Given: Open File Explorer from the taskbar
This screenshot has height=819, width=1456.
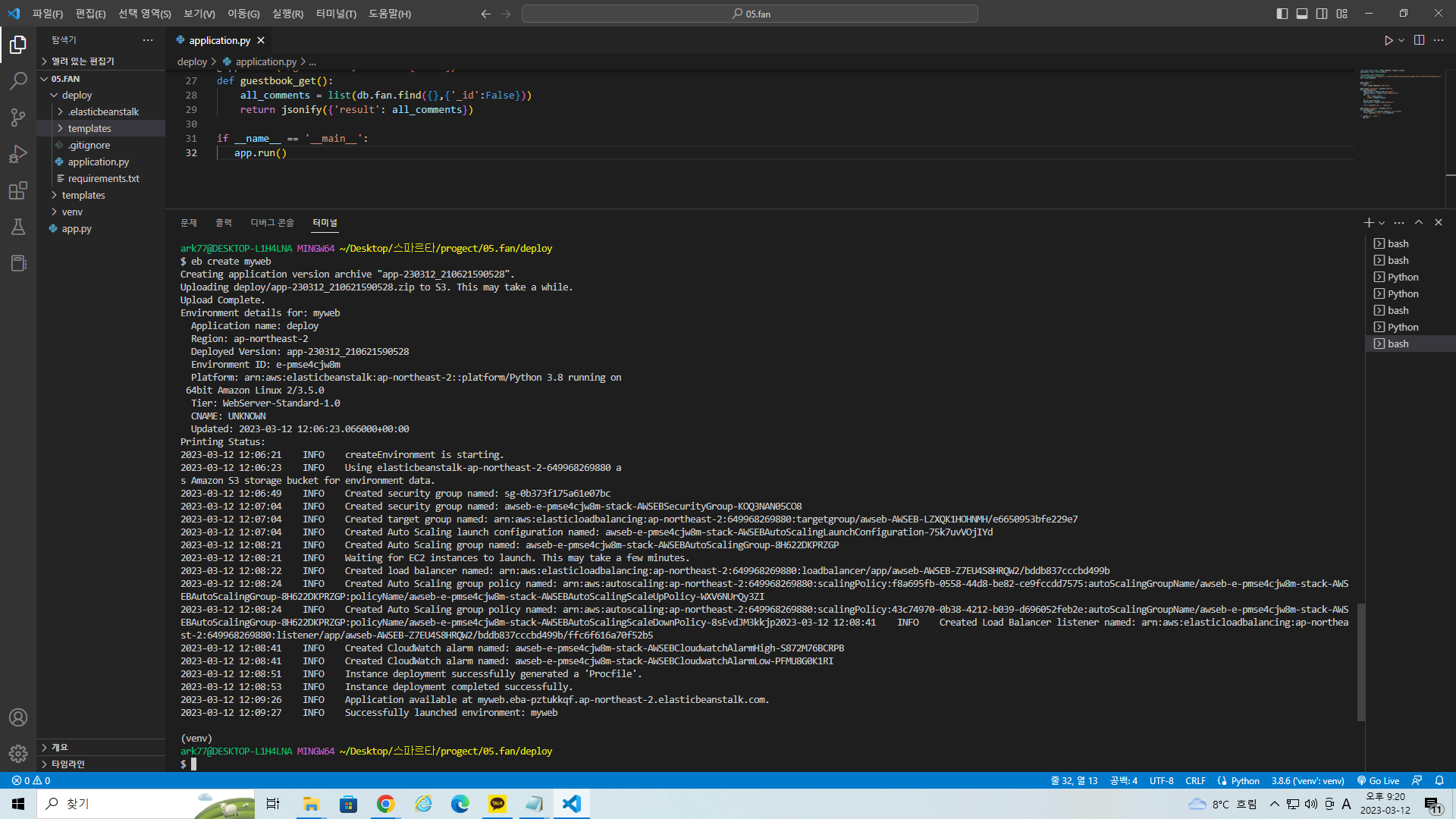Looking at the screenshot, I should [311, 804].
